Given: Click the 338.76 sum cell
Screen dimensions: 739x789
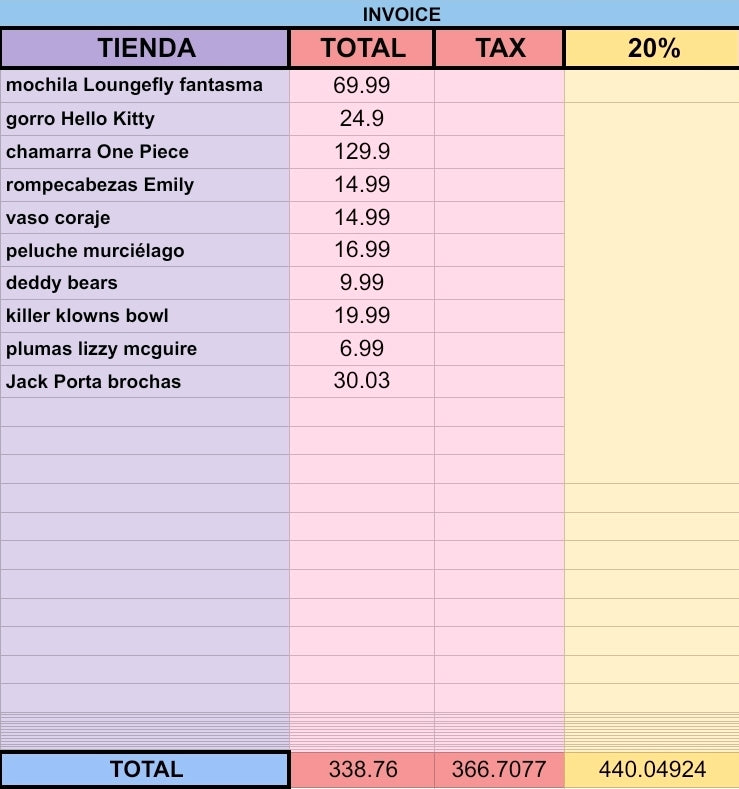Looking at the screenshot, I should 363,769.
